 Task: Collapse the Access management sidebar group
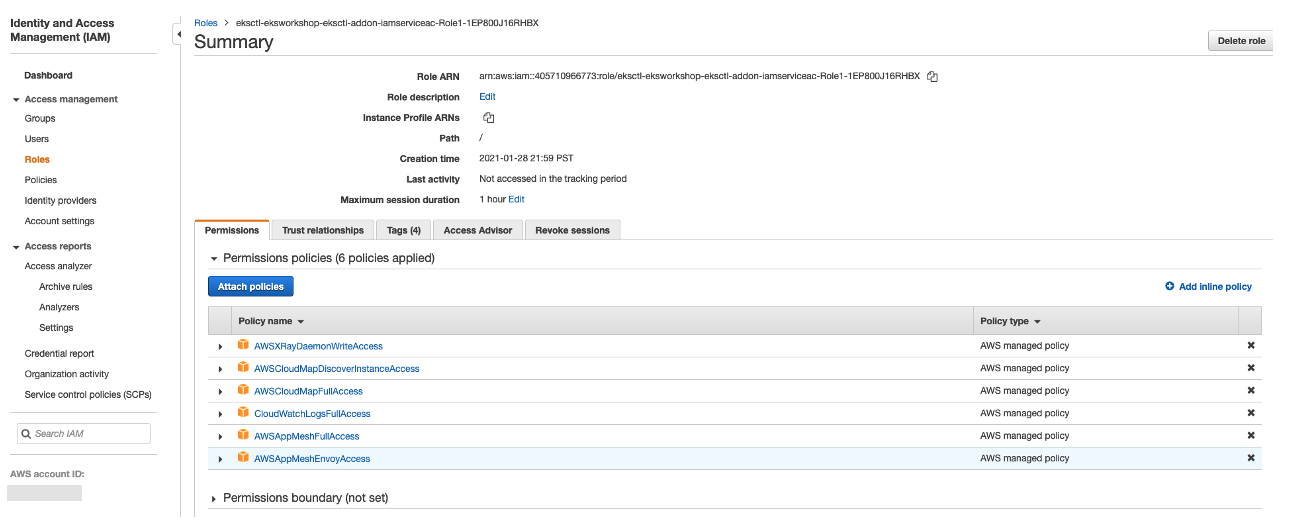tap(16, 100)
